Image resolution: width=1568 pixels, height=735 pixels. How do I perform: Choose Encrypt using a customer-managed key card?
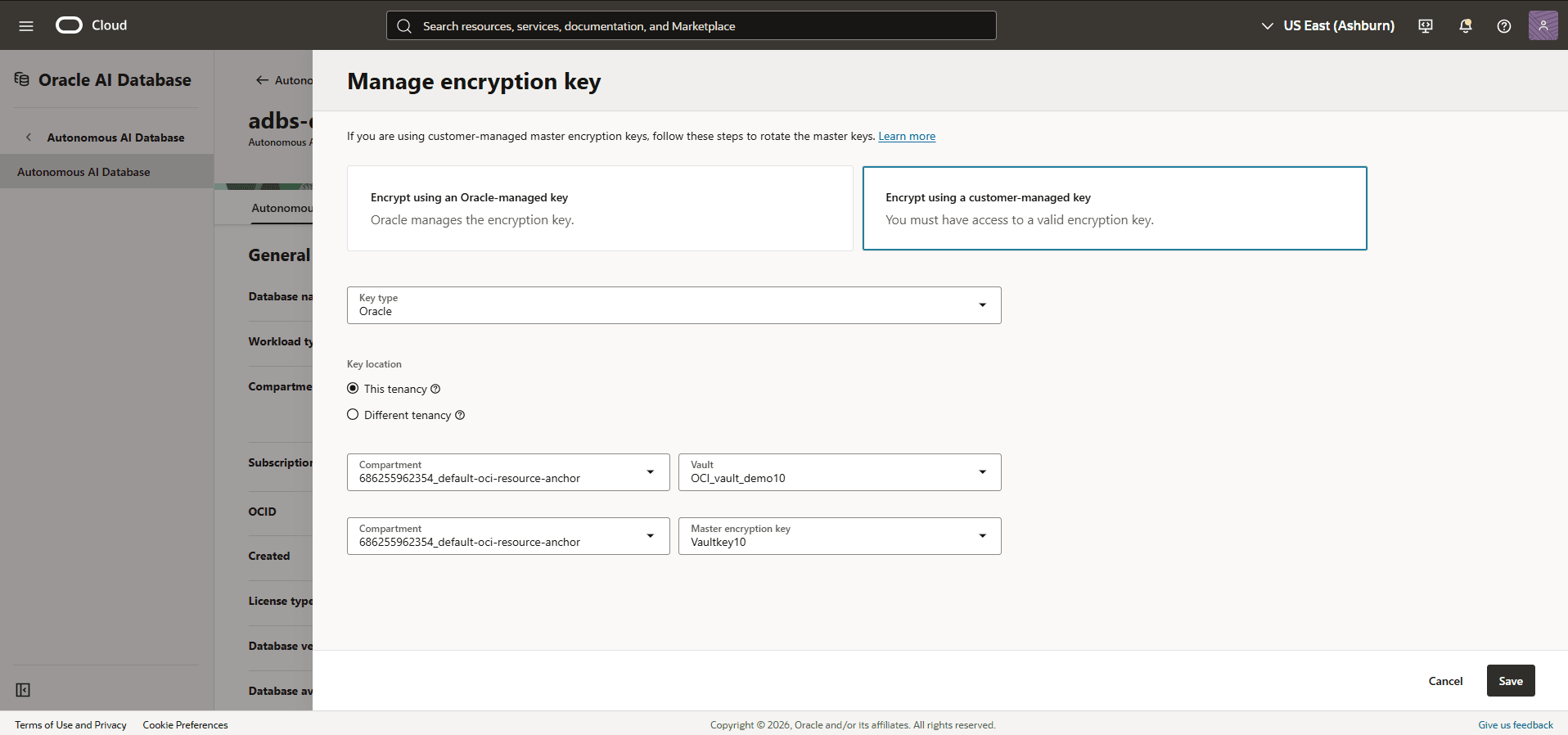[x=1115, y=209]
